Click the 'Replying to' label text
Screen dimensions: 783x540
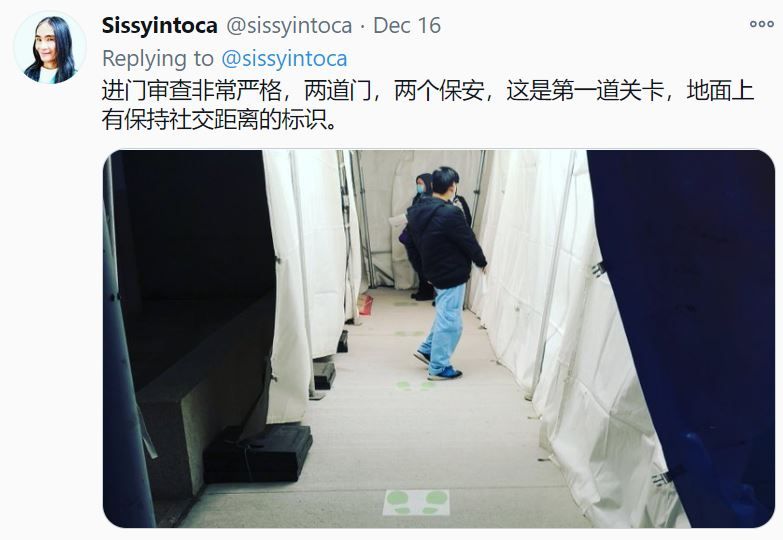[158, 58]
